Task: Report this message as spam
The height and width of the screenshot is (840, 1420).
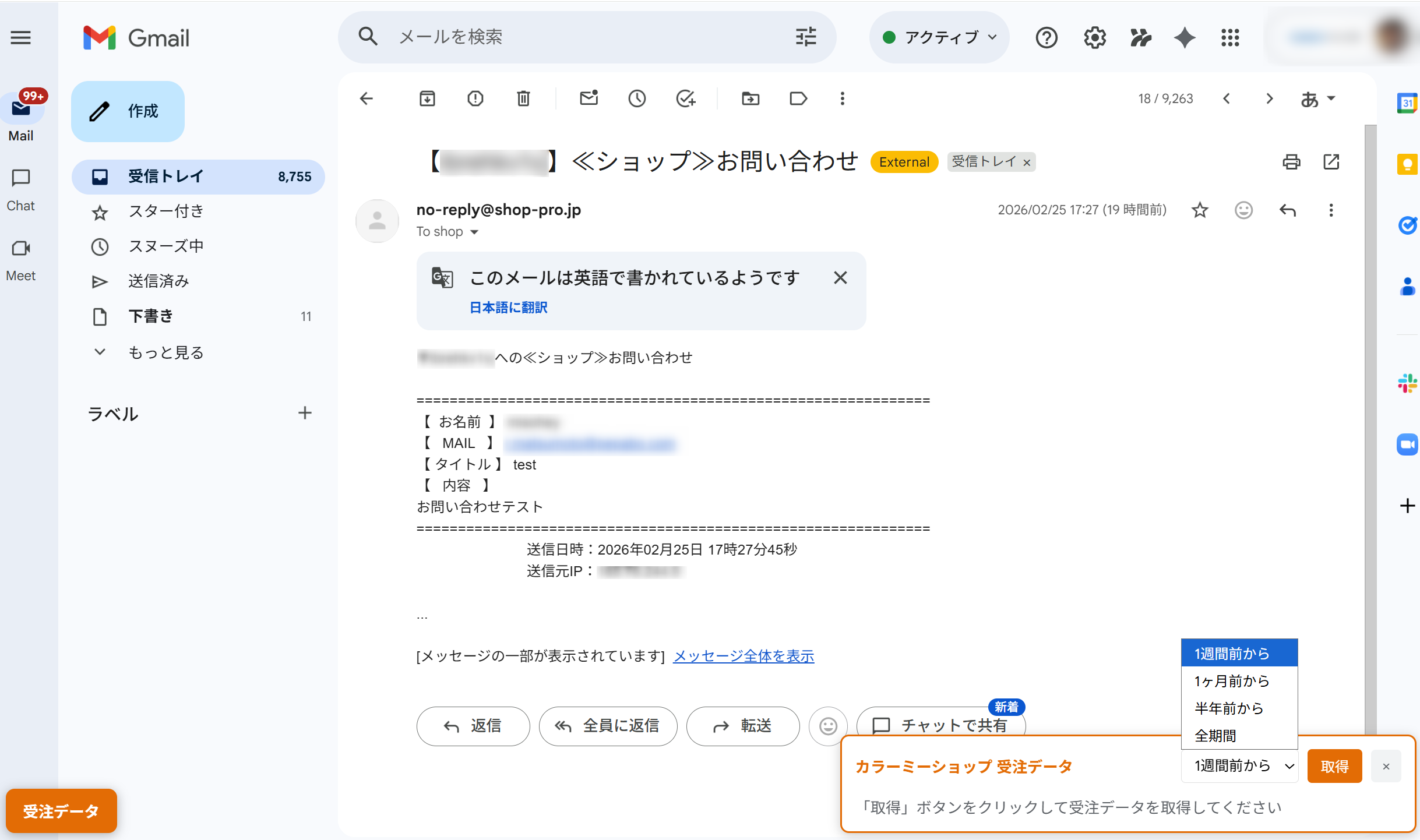Action: click(475, 98)
